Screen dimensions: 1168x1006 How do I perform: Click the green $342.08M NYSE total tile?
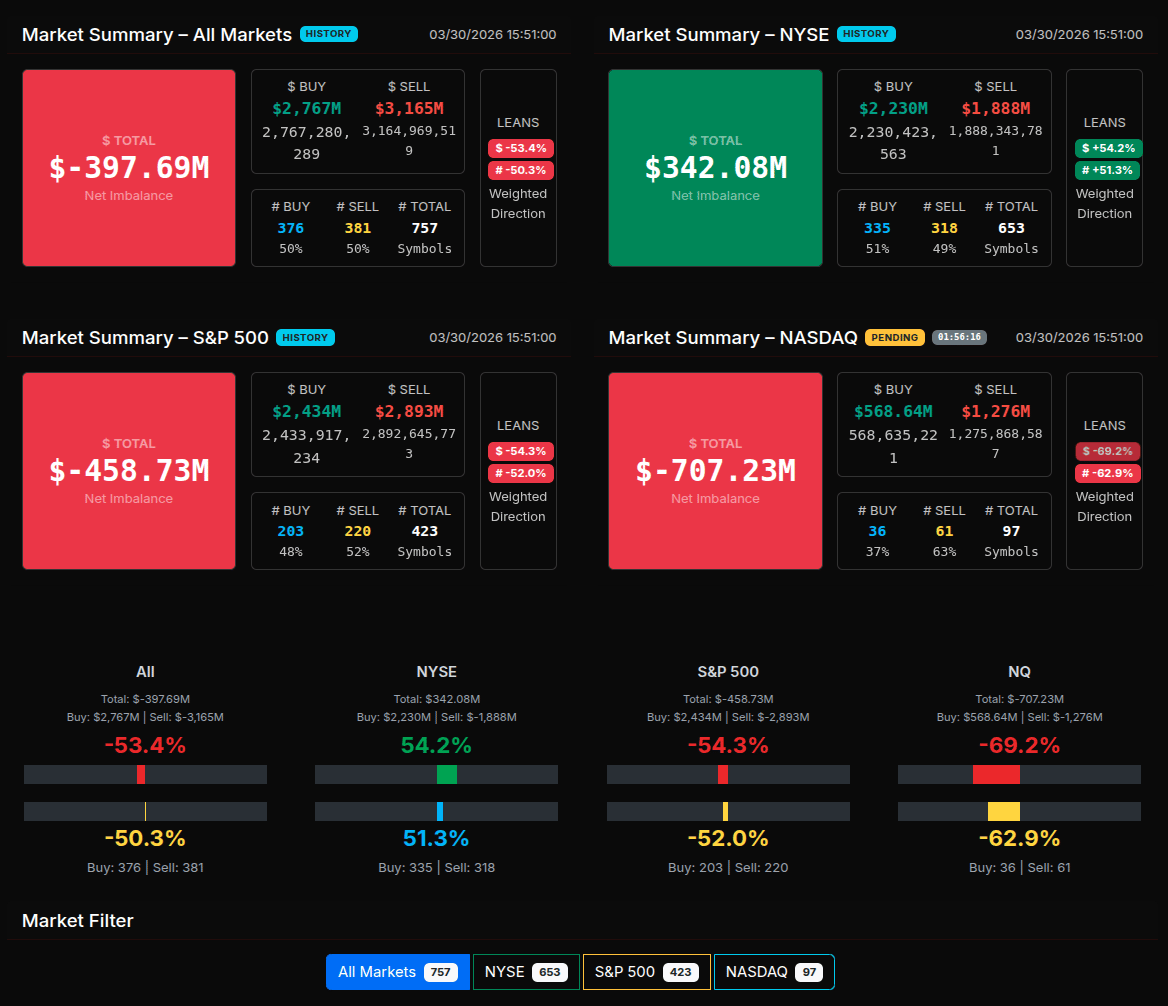tap(715, 168)
